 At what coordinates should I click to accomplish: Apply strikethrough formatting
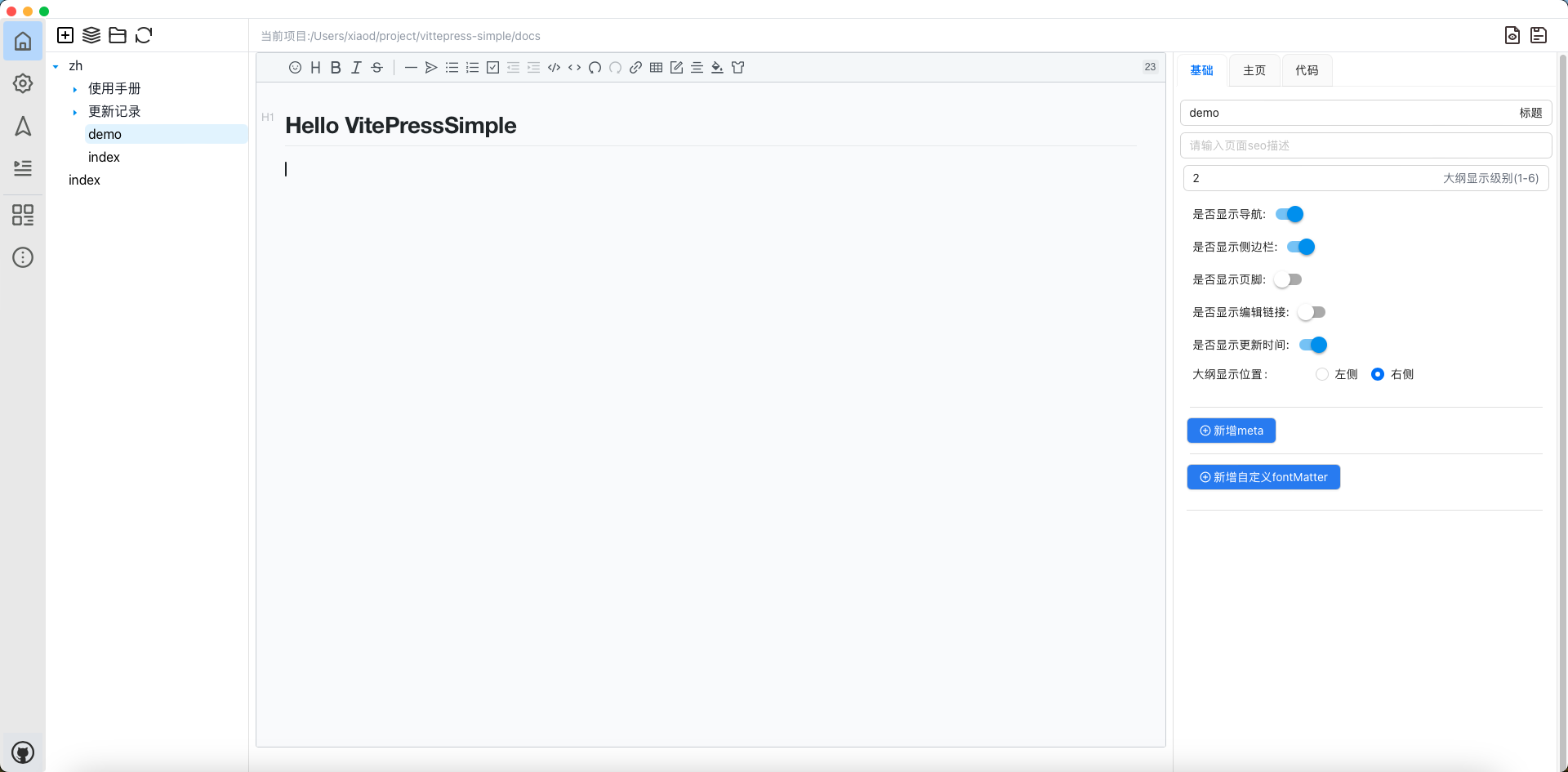point(376,68)
